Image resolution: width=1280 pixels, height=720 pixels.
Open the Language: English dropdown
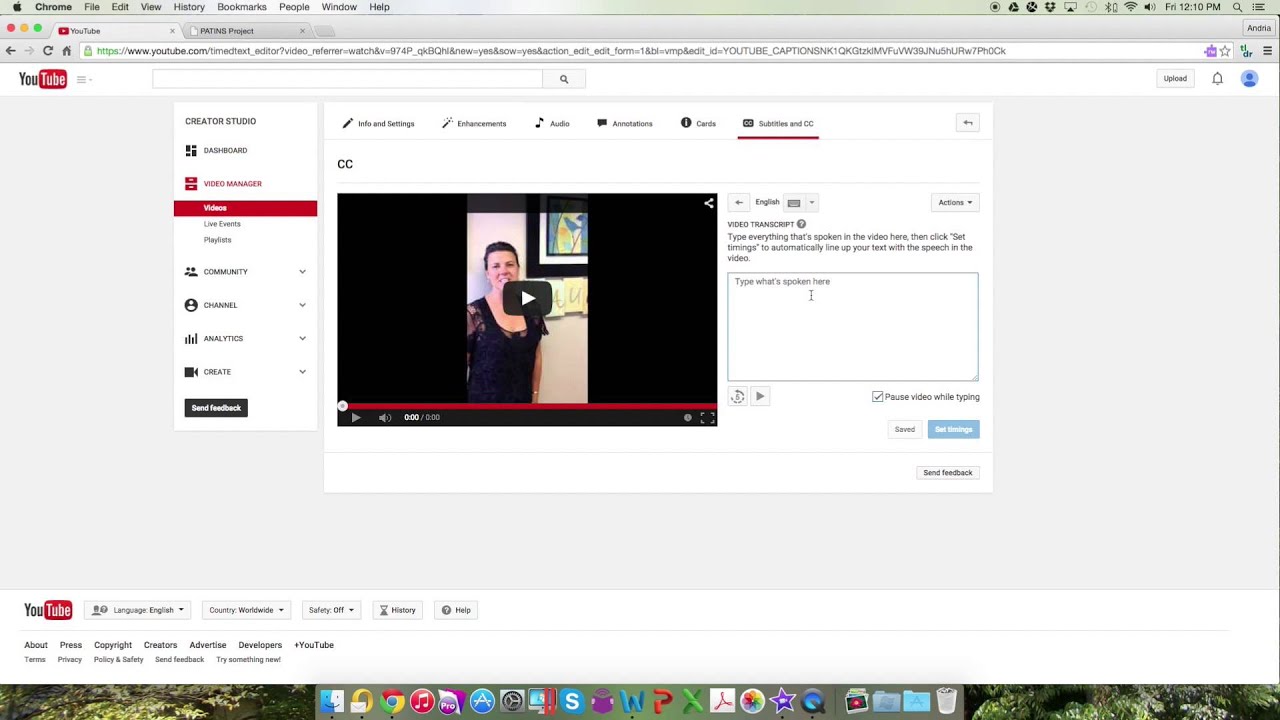139,610
